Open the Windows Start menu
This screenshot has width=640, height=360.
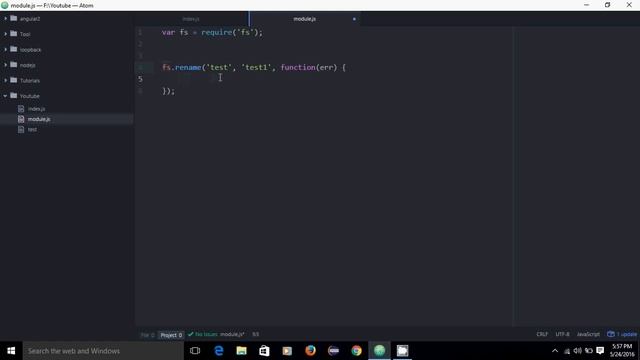(x=11, y=351)
